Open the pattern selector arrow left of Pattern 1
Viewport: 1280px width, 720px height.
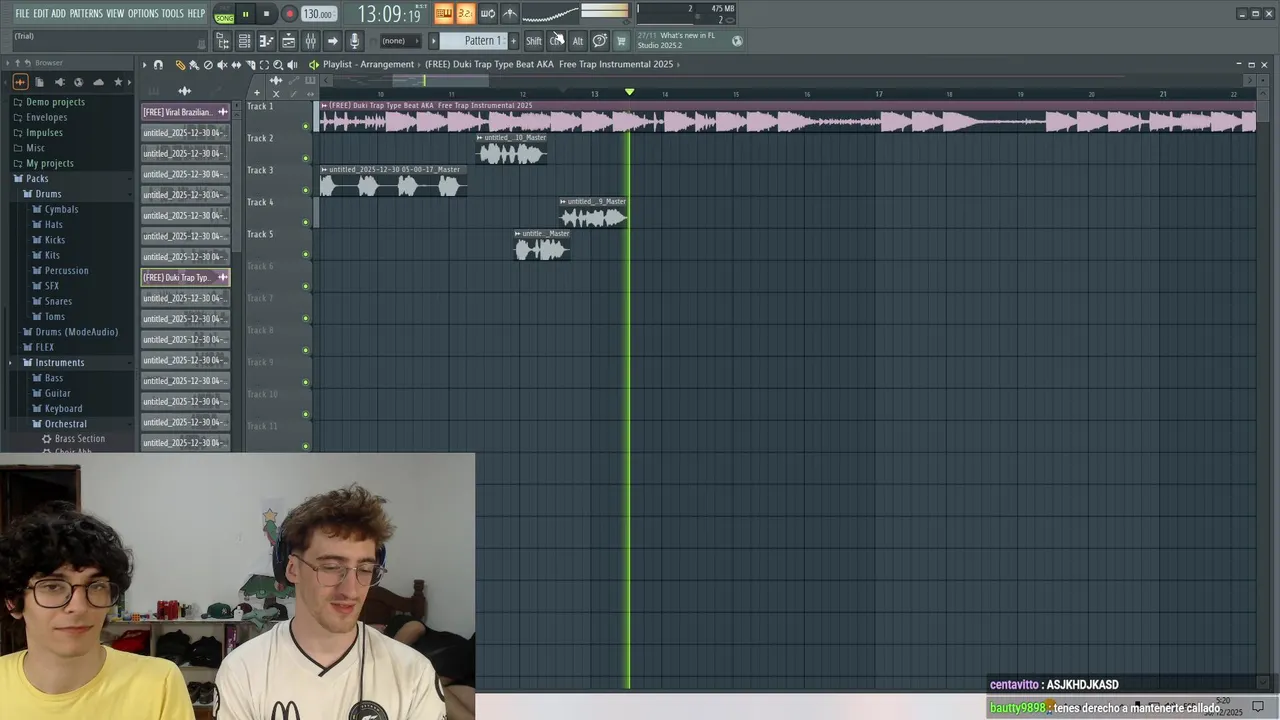(x=433, y=41)
